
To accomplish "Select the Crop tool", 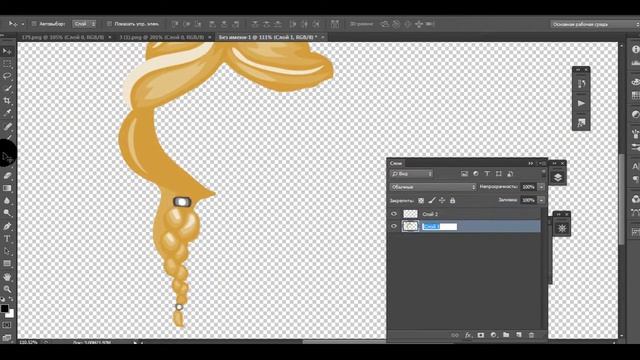I will coord(7,100).
